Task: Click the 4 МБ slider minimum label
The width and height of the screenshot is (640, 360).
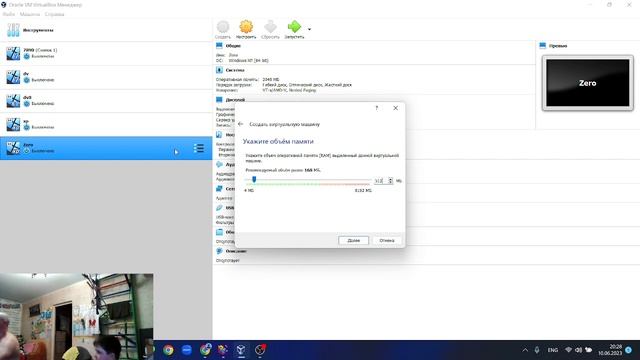Action: 249,191
